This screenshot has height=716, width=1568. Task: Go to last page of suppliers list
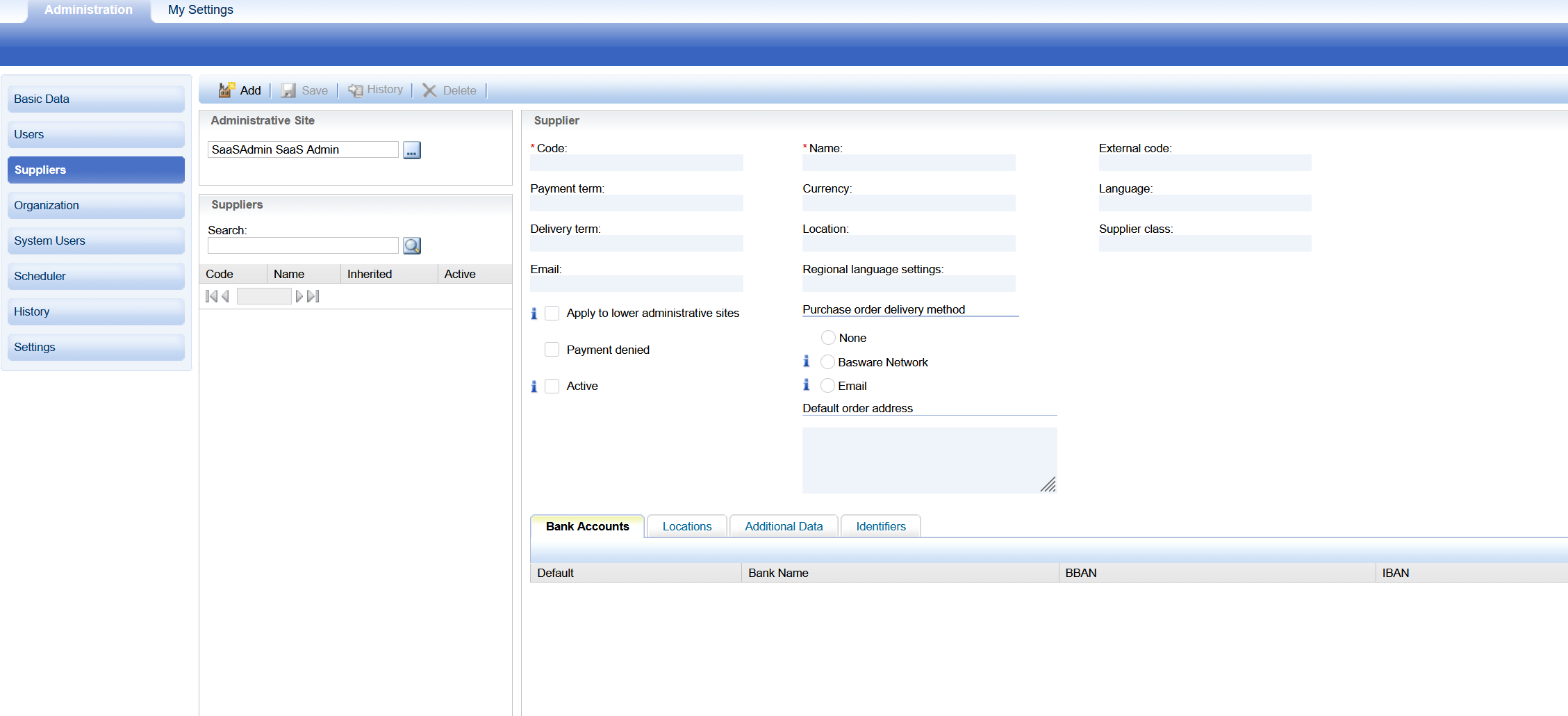313,297
